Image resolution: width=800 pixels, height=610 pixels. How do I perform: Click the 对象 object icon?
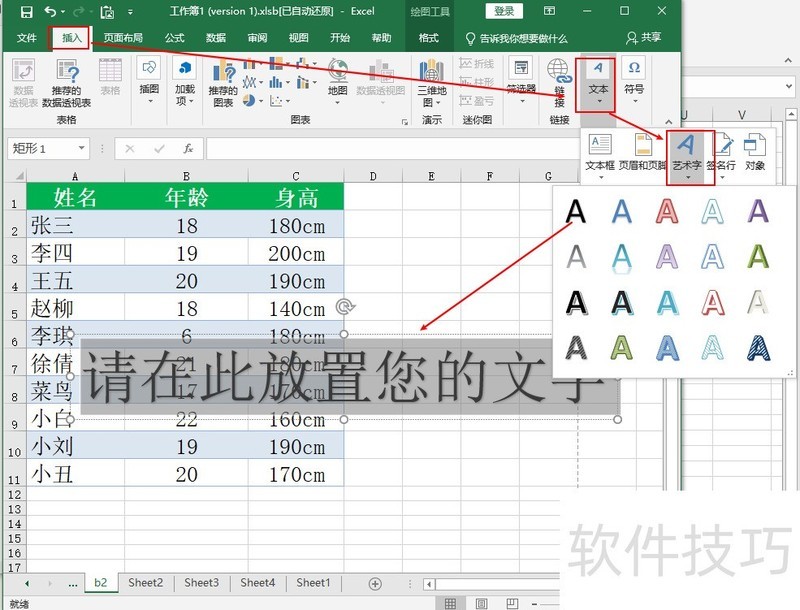(x=755, y=152)
